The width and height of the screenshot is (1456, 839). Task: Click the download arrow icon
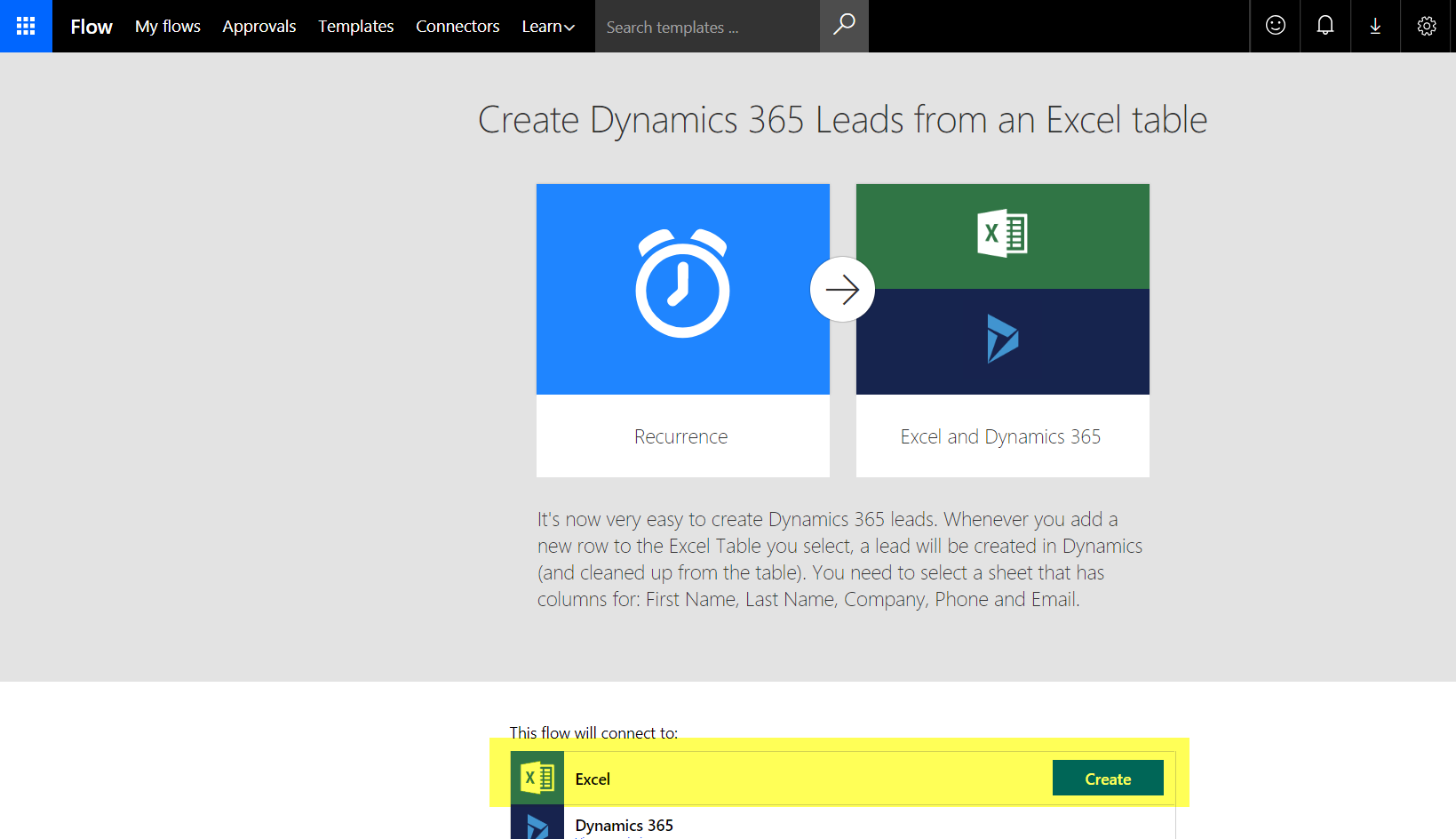pos(1375,26)
